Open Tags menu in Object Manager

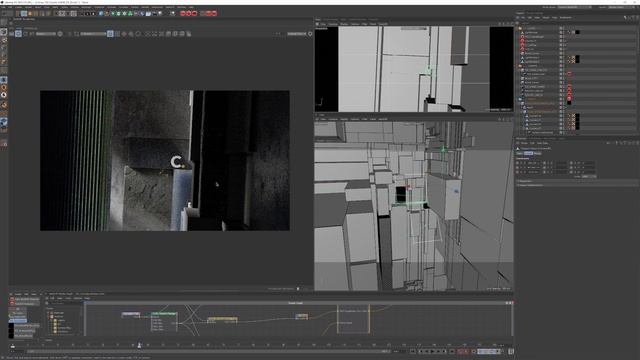pyautogui.click(x=555, y=18)
